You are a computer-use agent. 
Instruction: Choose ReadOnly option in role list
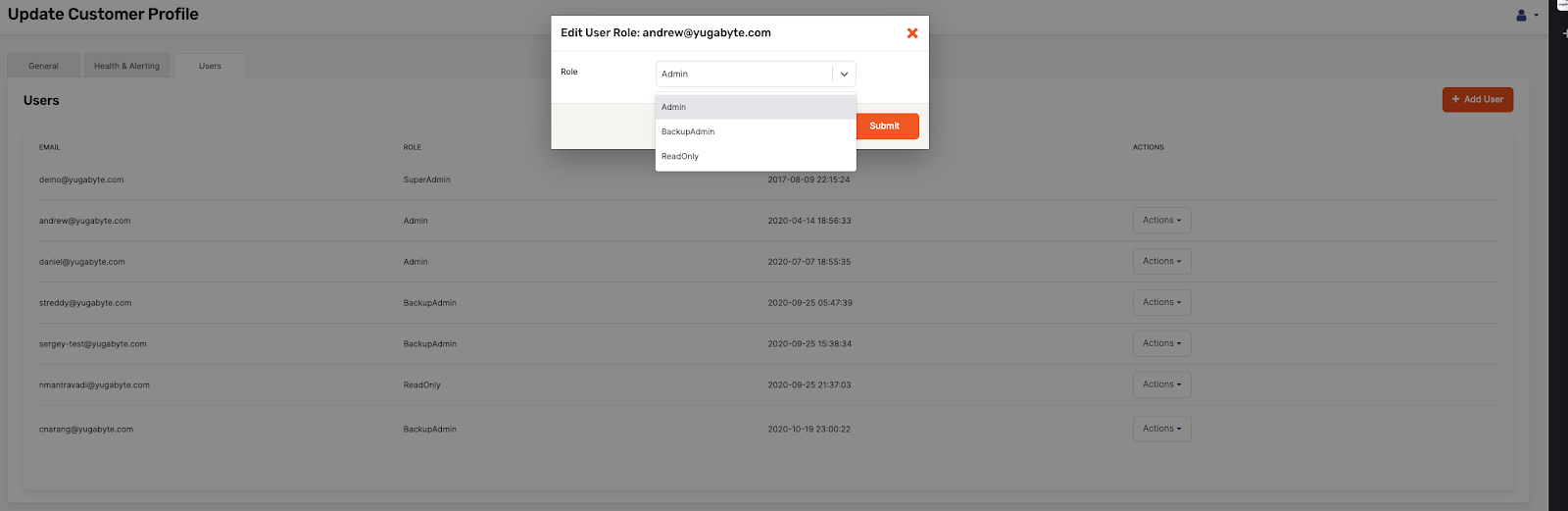[x=756, y=156]
